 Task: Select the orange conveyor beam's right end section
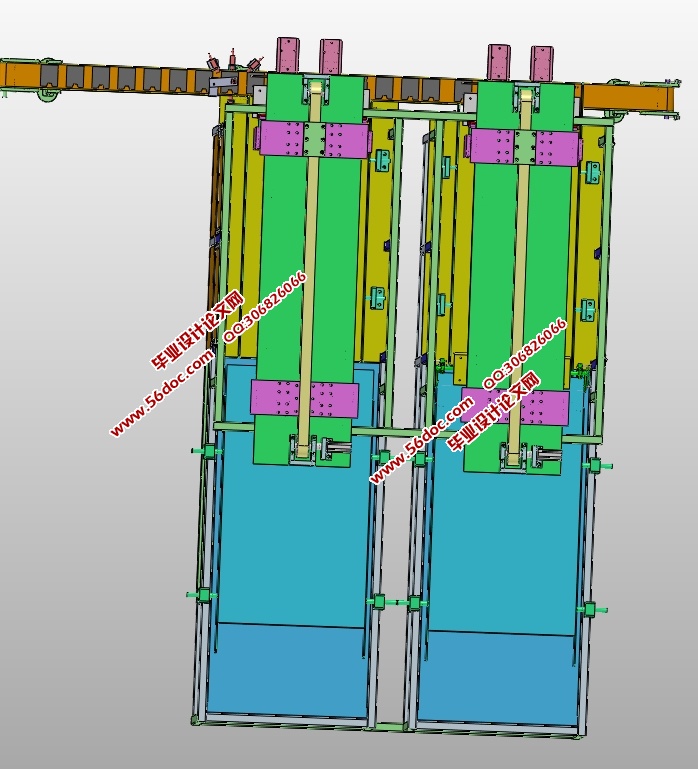628,97
